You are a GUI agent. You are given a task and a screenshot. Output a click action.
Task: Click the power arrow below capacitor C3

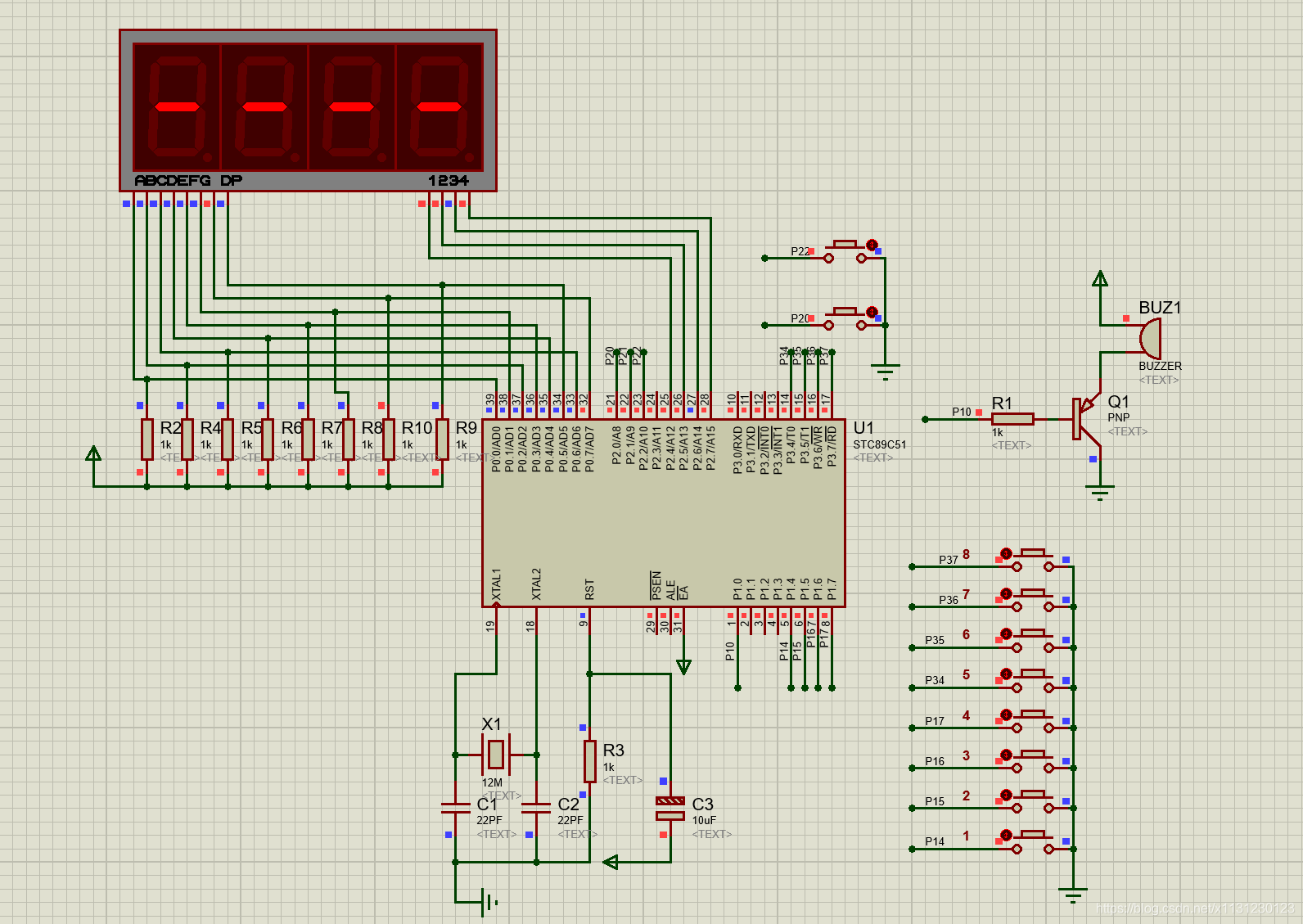pyautogui.click(x=611, y=862)
